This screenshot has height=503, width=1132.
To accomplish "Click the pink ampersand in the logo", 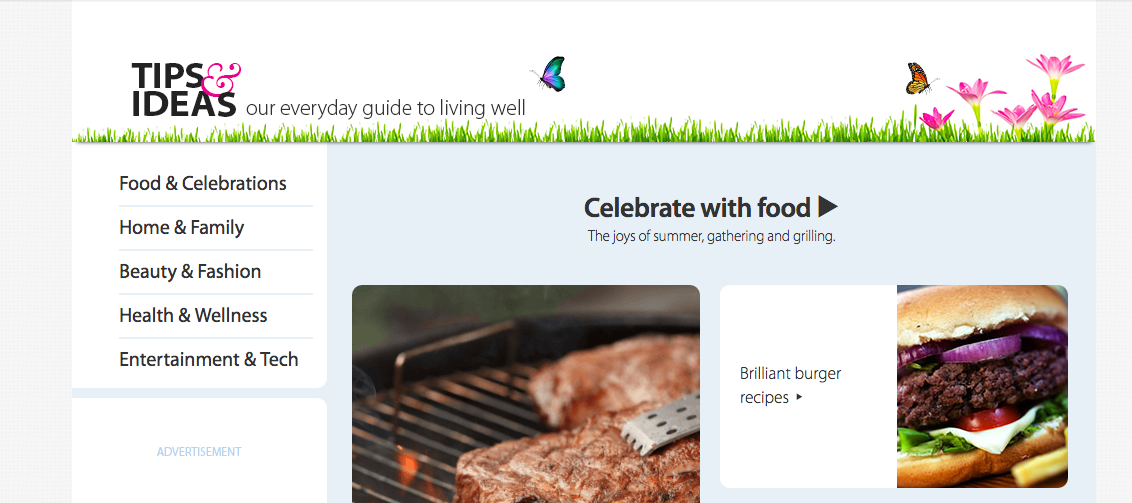I will point(219,79).
